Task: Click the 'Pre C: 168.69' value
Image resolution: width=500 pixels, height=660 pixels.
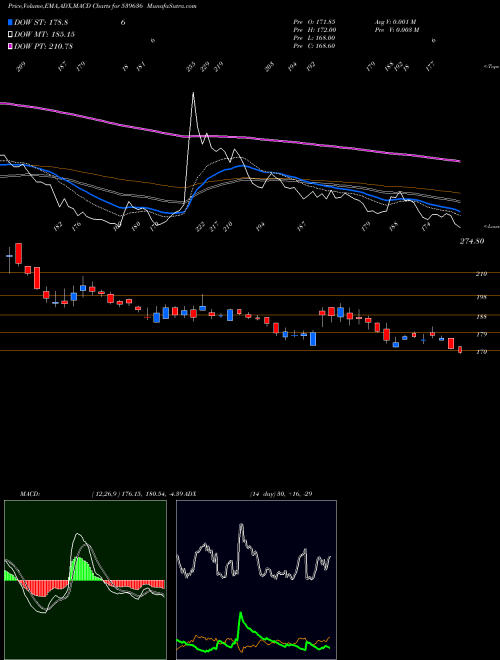Action: [x=314, y=46]
